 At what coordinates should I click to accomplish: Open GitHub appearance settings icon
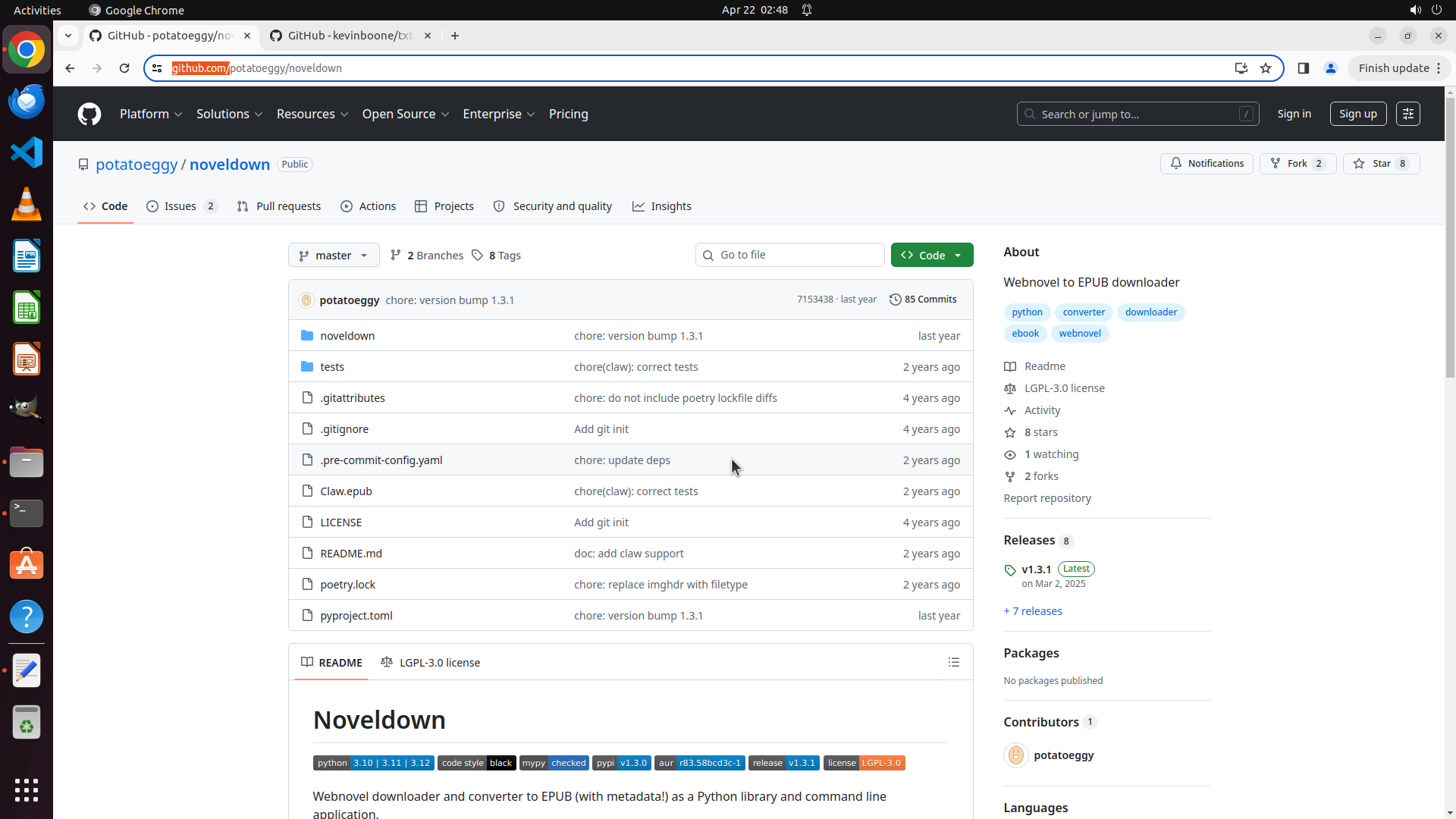(x=1407, y=114)
